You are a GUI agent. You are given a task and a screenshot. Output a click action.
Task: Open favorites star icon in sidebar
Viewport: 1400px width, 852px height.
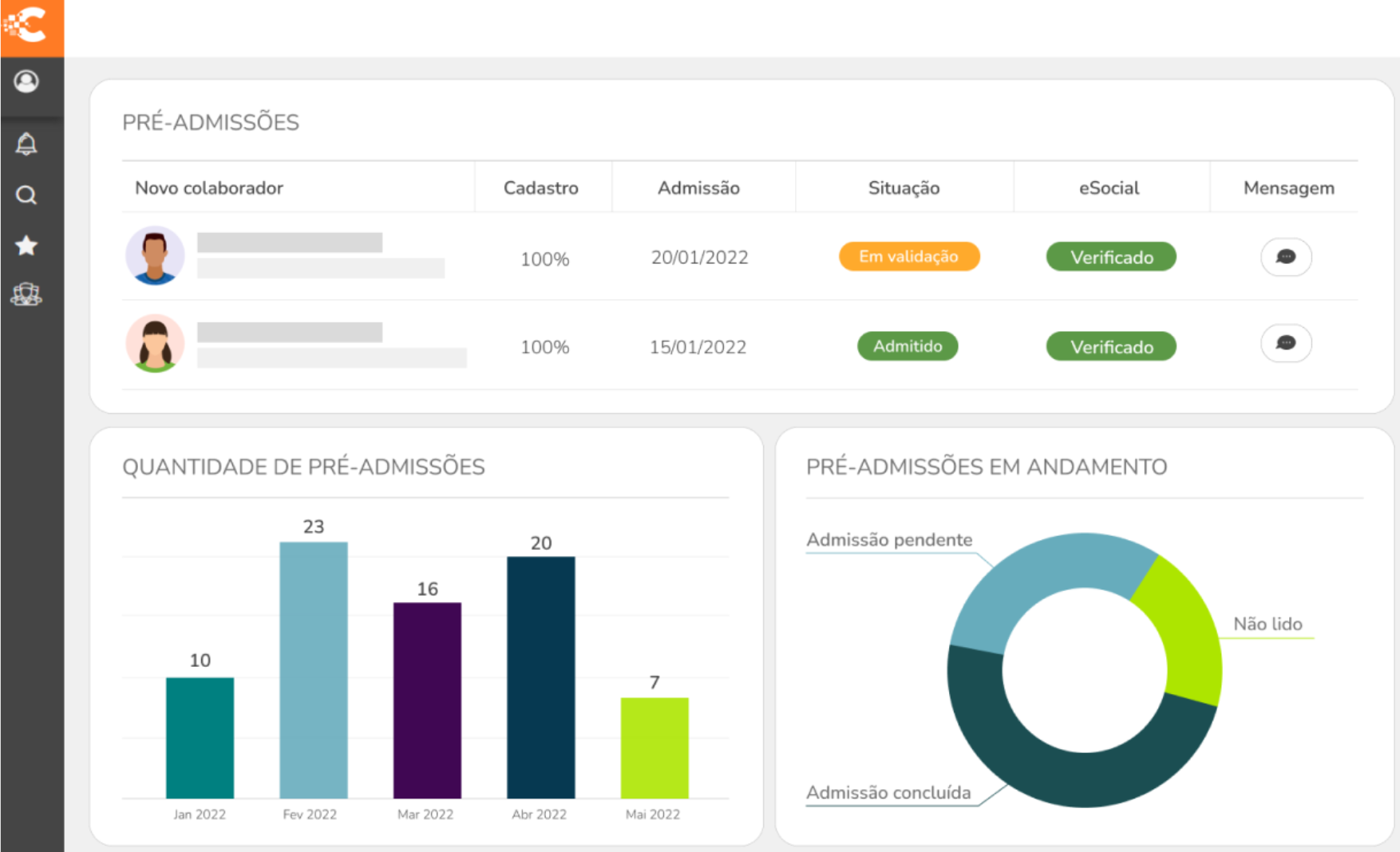(26, 246)
